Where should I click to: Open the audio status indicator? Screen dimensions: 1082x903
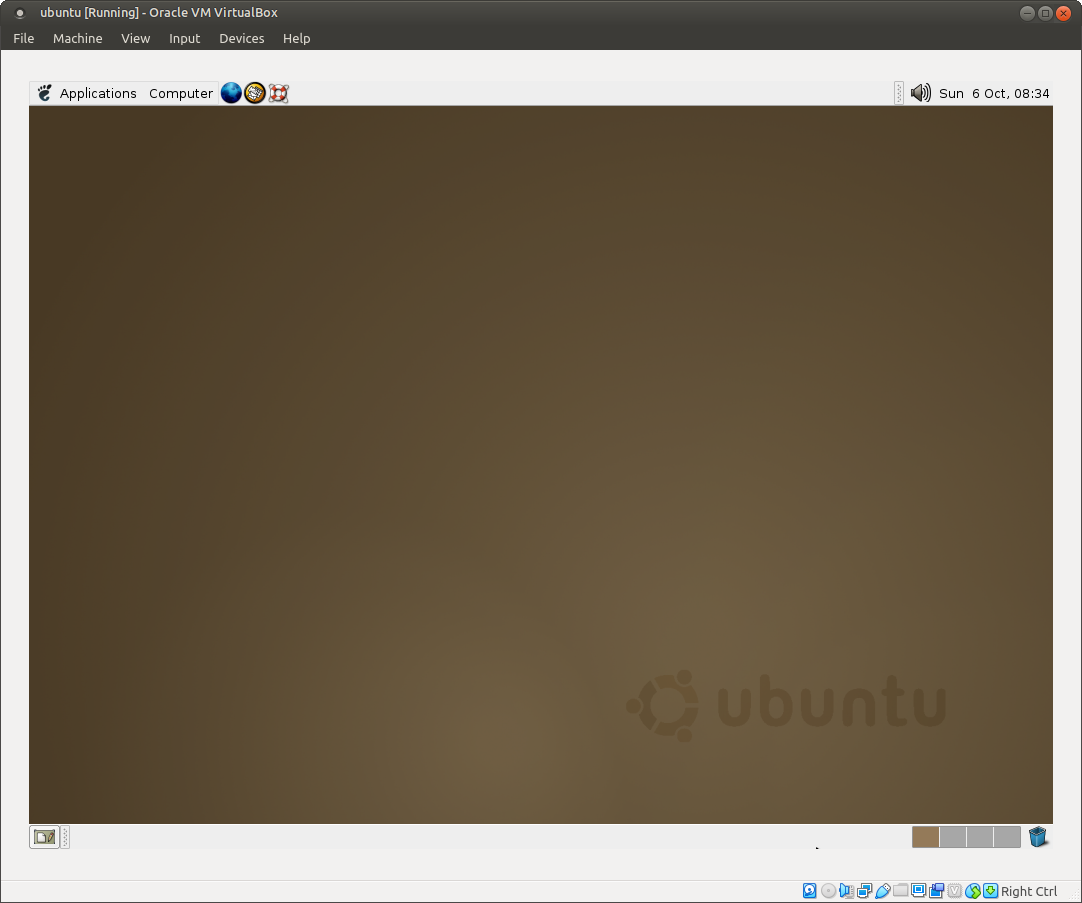847,891
